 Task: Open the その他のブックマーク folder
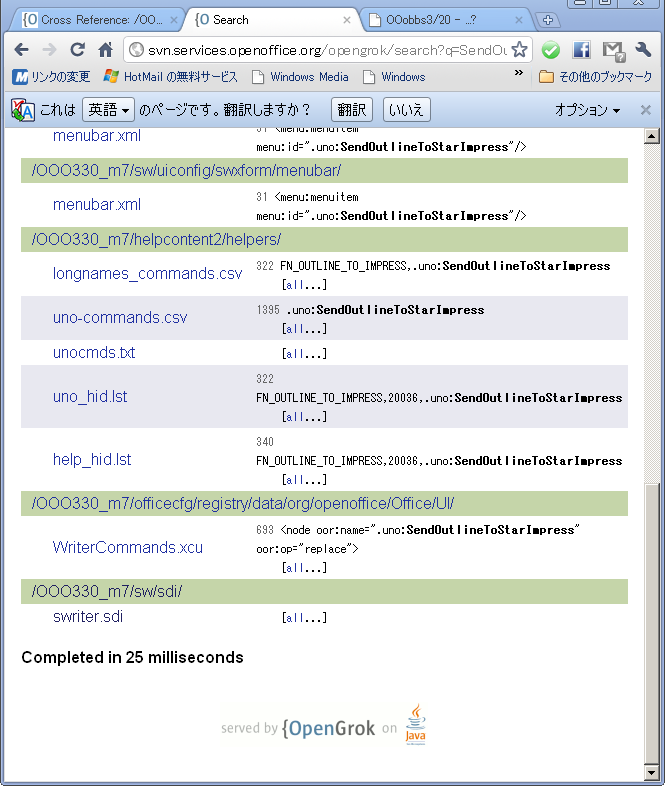(x=595, y=77)
